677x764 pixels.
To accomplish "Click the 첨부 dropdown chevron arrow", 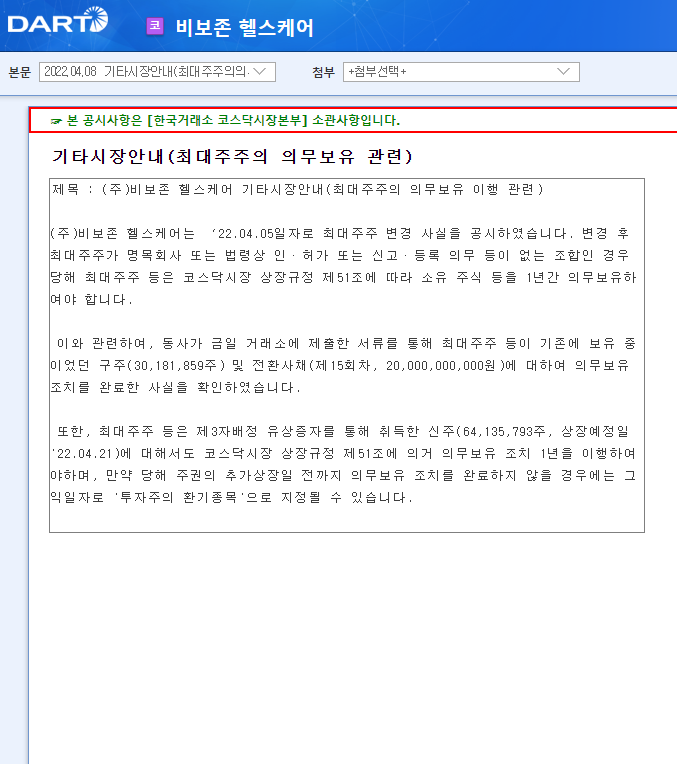I will [563, 72].
